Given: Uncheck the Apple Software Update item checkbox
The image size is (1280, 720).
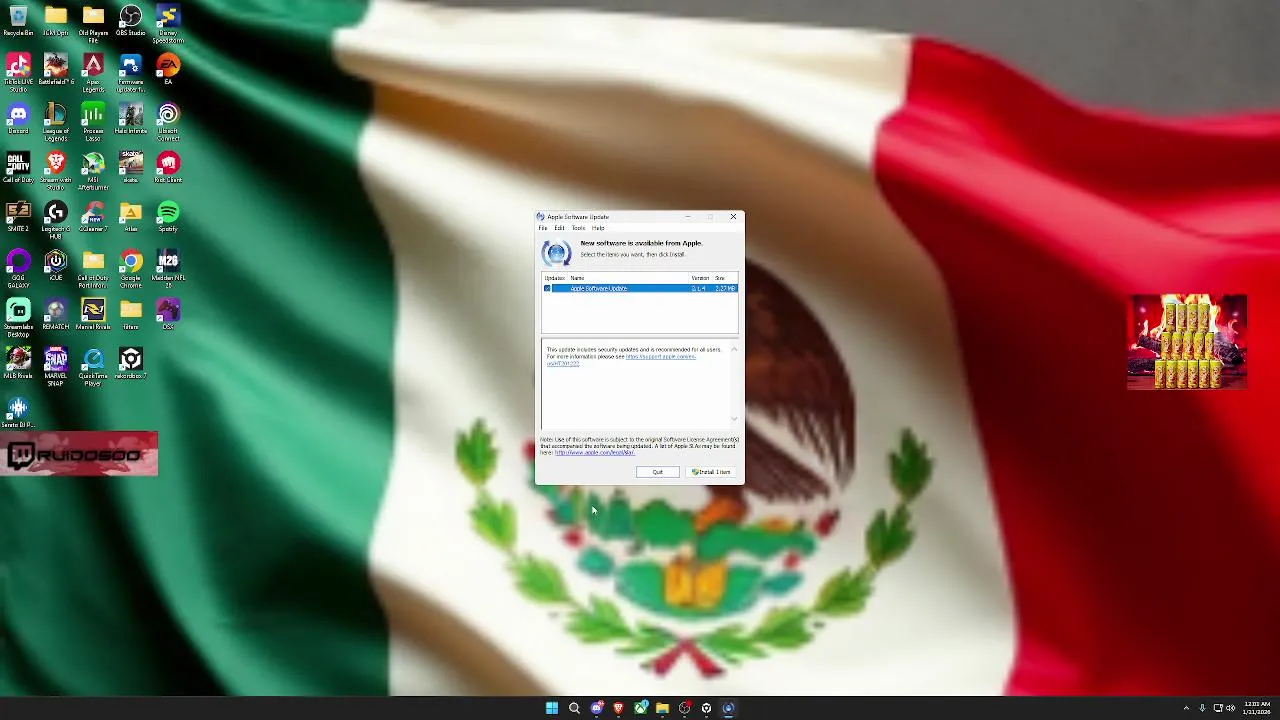Looking at the screenshot, I should pos(547,288).
